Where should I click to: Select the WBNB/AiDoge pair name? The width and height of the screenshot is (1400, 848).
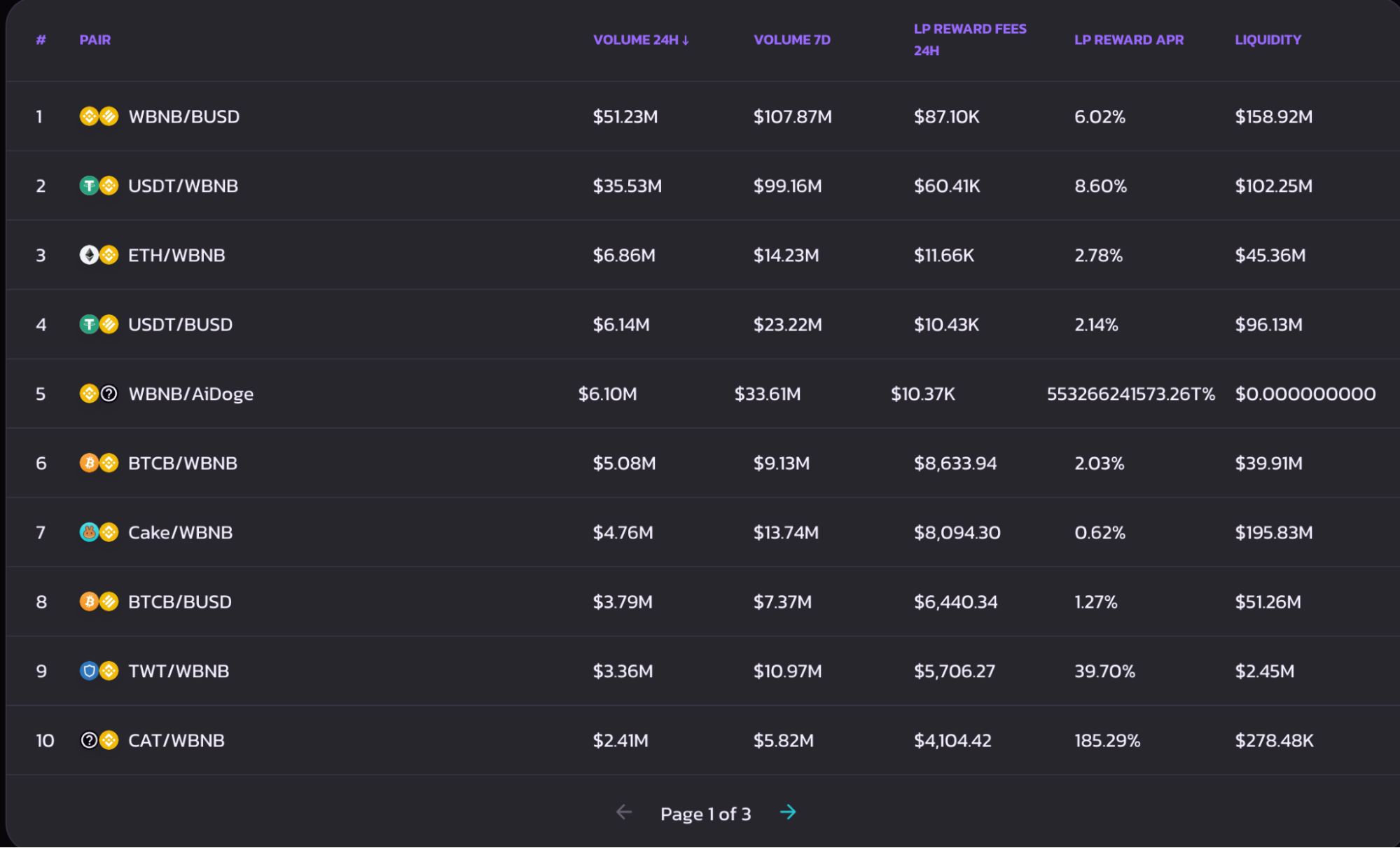pos(190,394)
